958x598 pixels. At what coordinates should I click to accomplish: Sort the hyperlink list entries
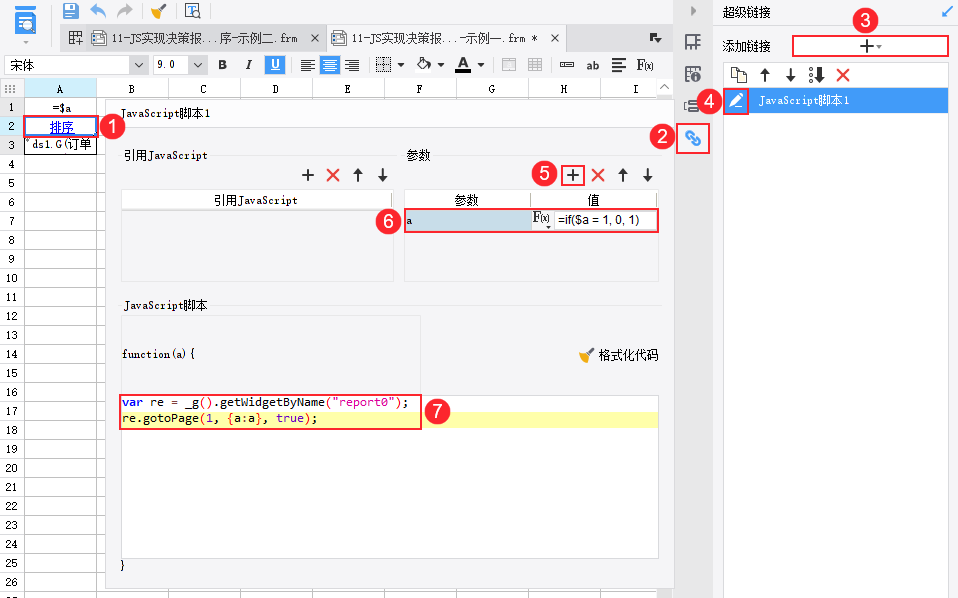click(x=817, y=75)
